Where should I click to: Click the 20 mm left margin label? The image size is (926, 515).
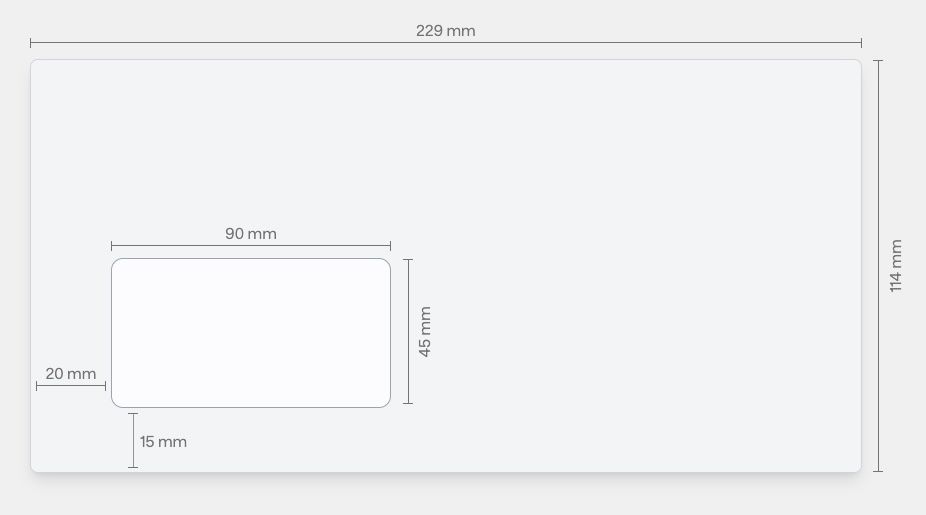70,374
